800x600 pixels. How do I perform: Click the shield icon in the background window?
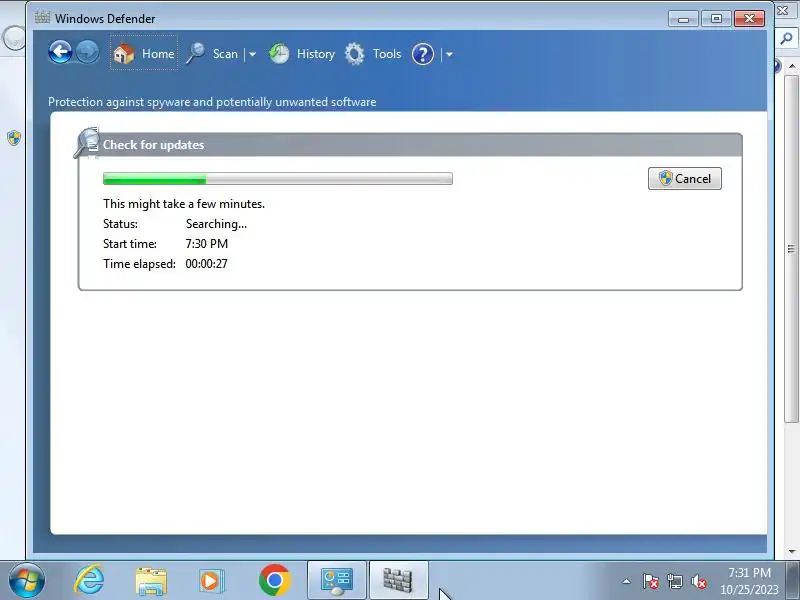click(x=14, y=138)
